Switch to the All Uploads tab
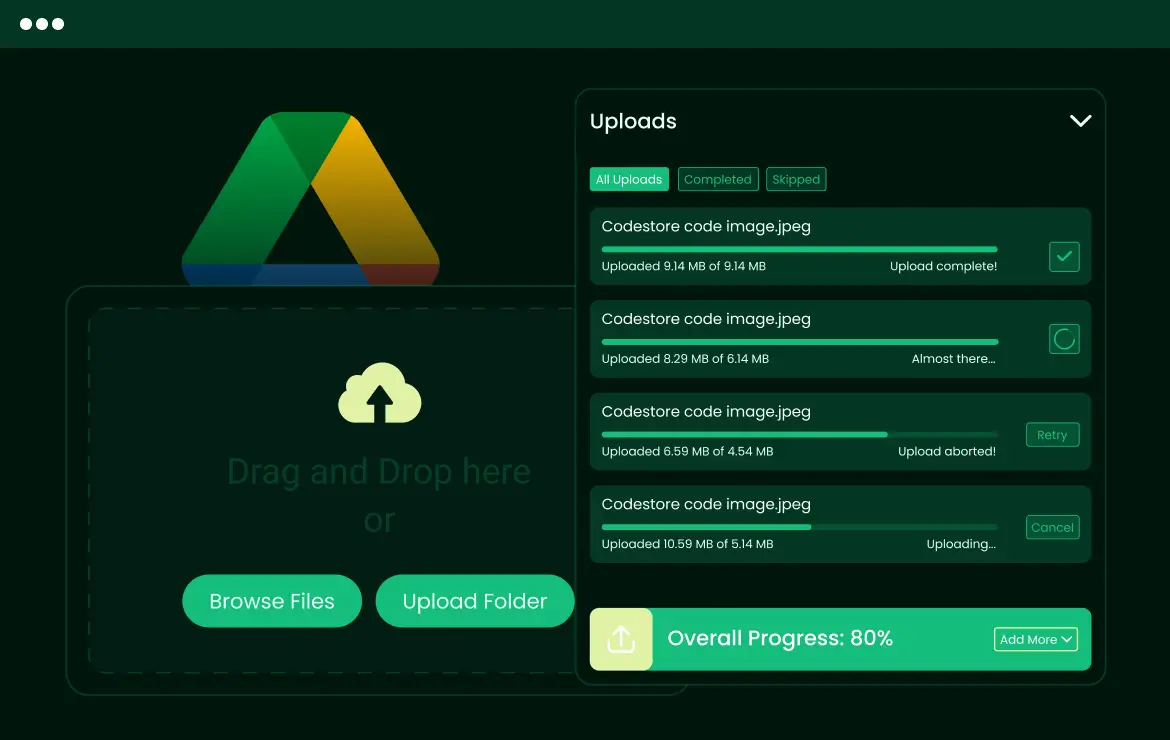 point(629,179)
